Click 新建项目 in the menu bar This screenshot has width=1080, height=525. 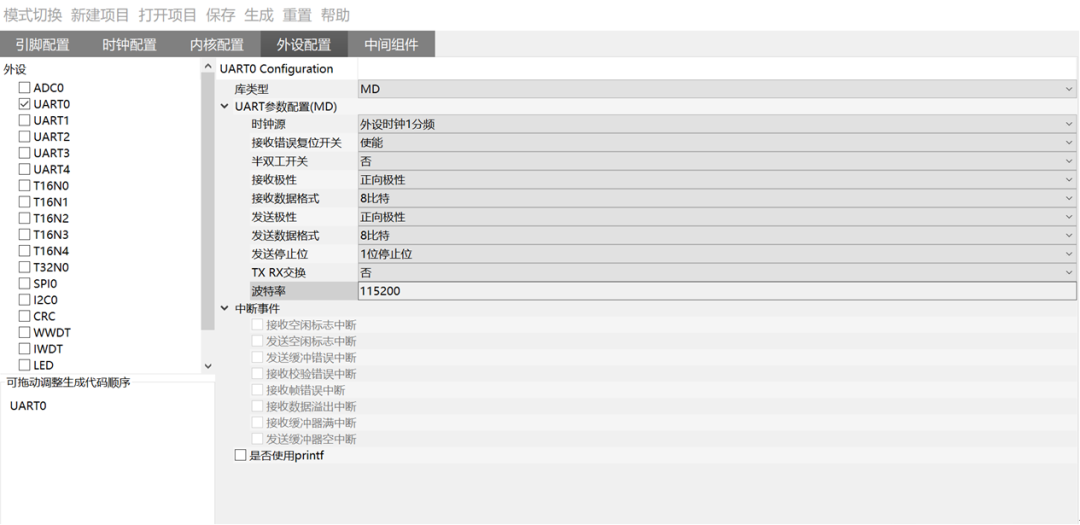tap(100, 14)
